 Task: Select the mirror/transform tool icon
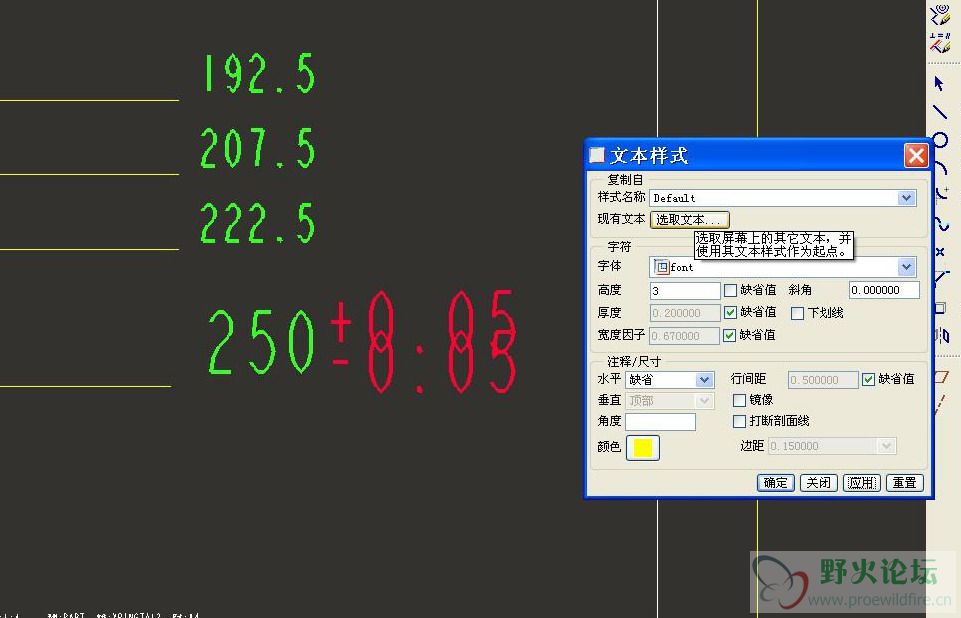click(x=942, y=335)
